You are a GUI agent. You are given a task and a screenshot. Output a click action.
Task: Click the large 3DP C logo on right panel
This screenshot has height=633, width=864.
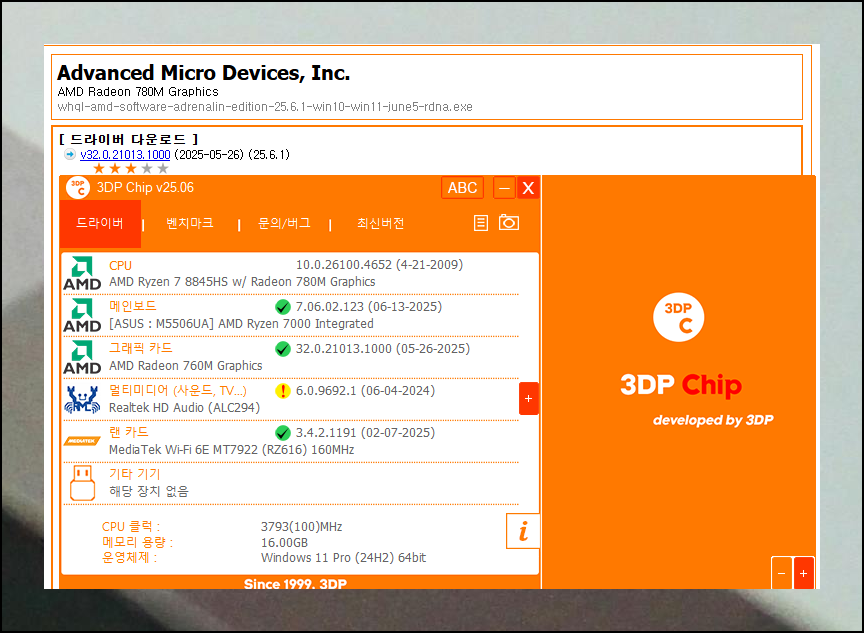(678, 317)
